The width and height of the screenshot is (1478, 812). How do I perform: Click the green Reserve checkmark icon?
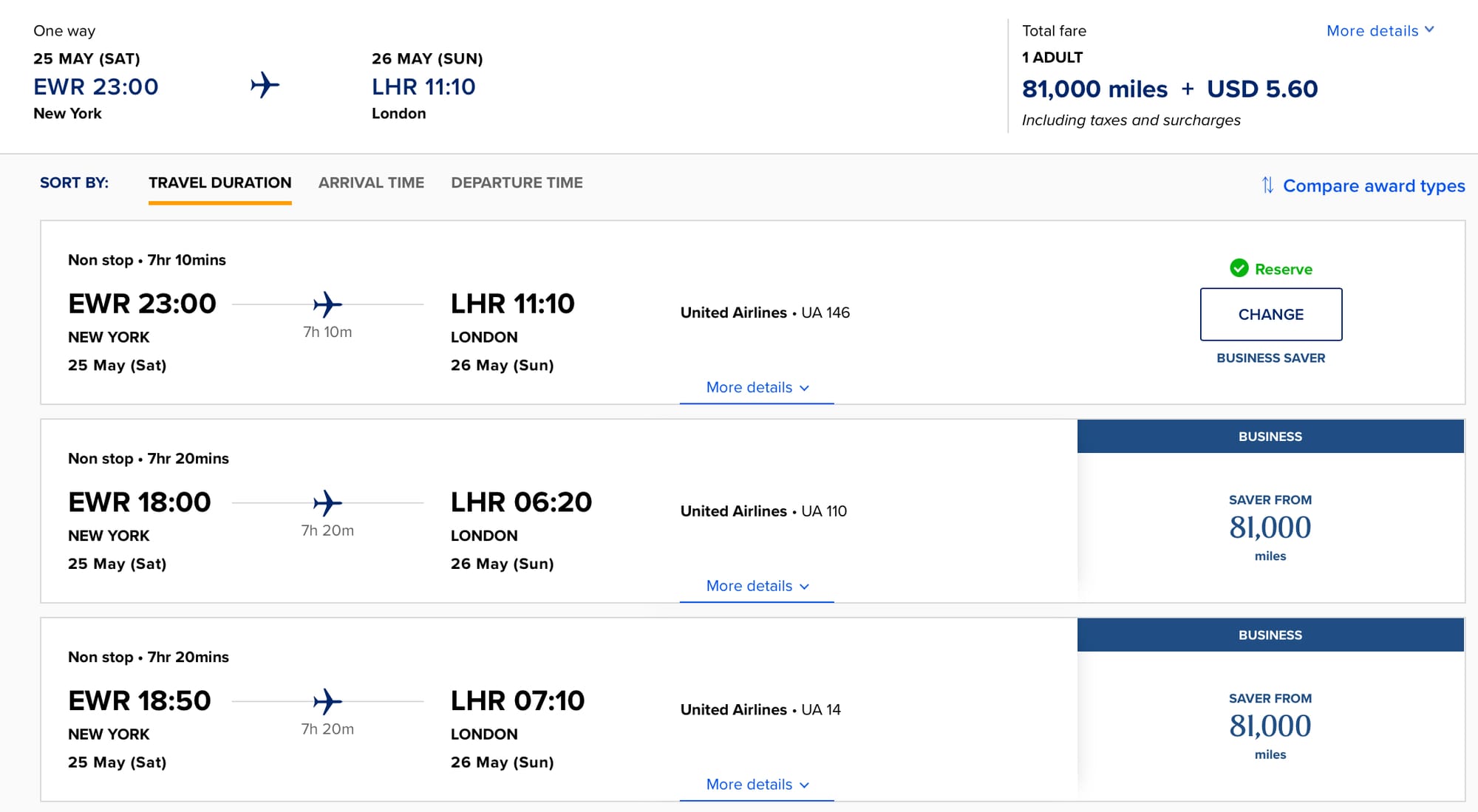[x=1239, y=268]
